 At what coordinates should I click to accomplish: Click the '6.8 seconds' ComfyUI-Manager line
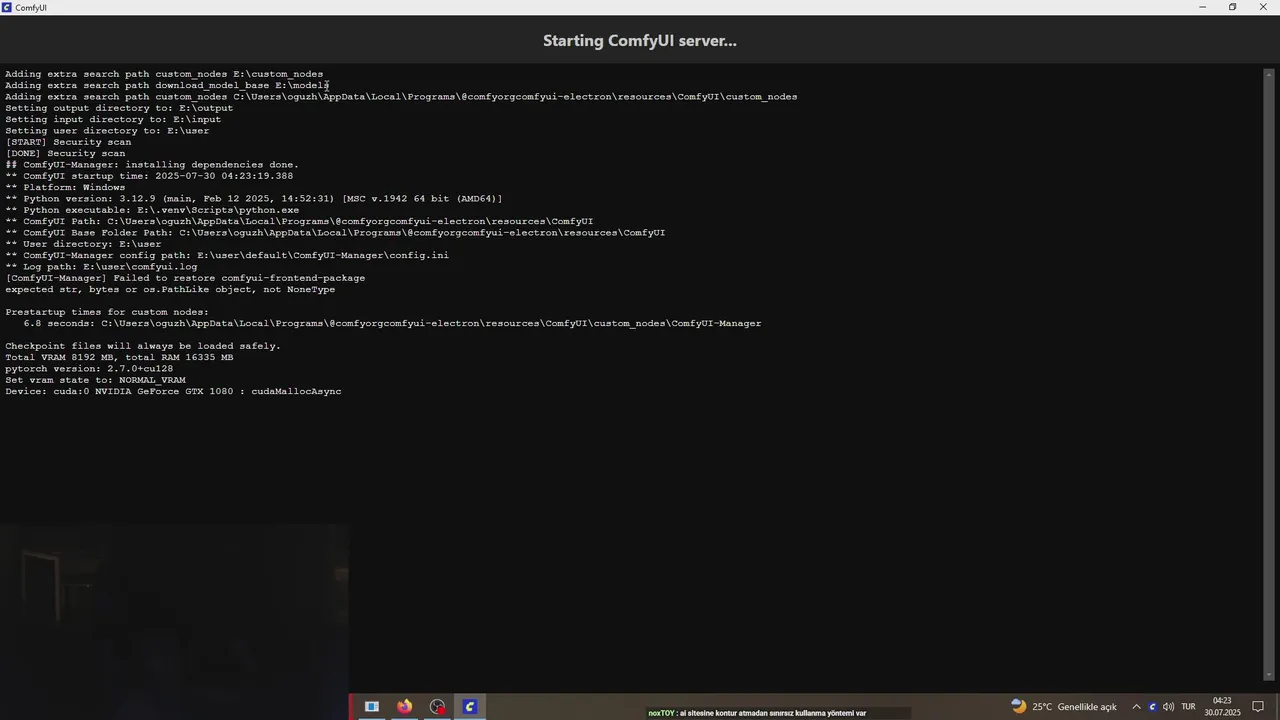tap(392, 323)
